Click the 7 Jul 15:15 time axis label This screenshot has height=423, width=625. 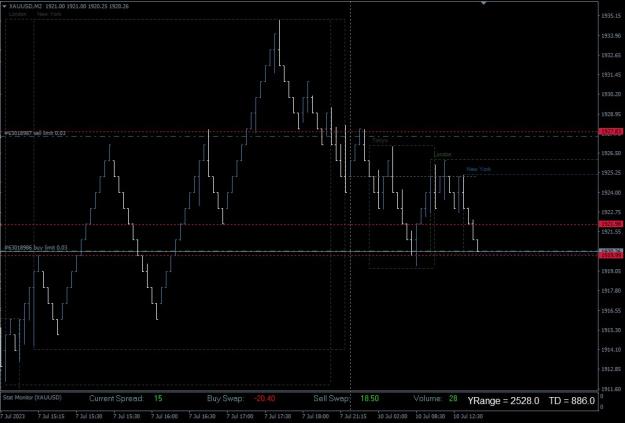51,416
